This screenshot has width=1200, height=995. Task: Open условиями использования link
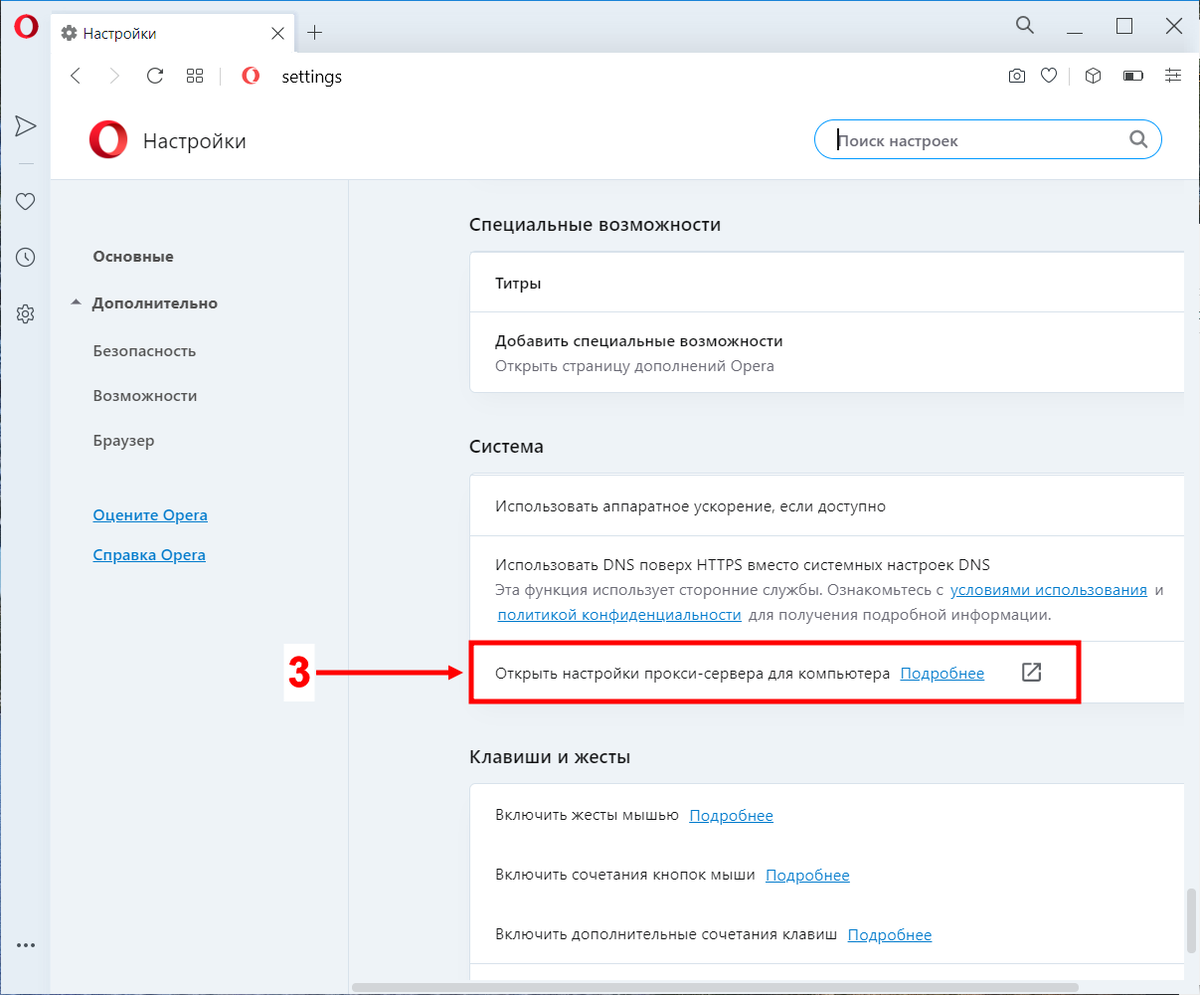pos(1048,590)
